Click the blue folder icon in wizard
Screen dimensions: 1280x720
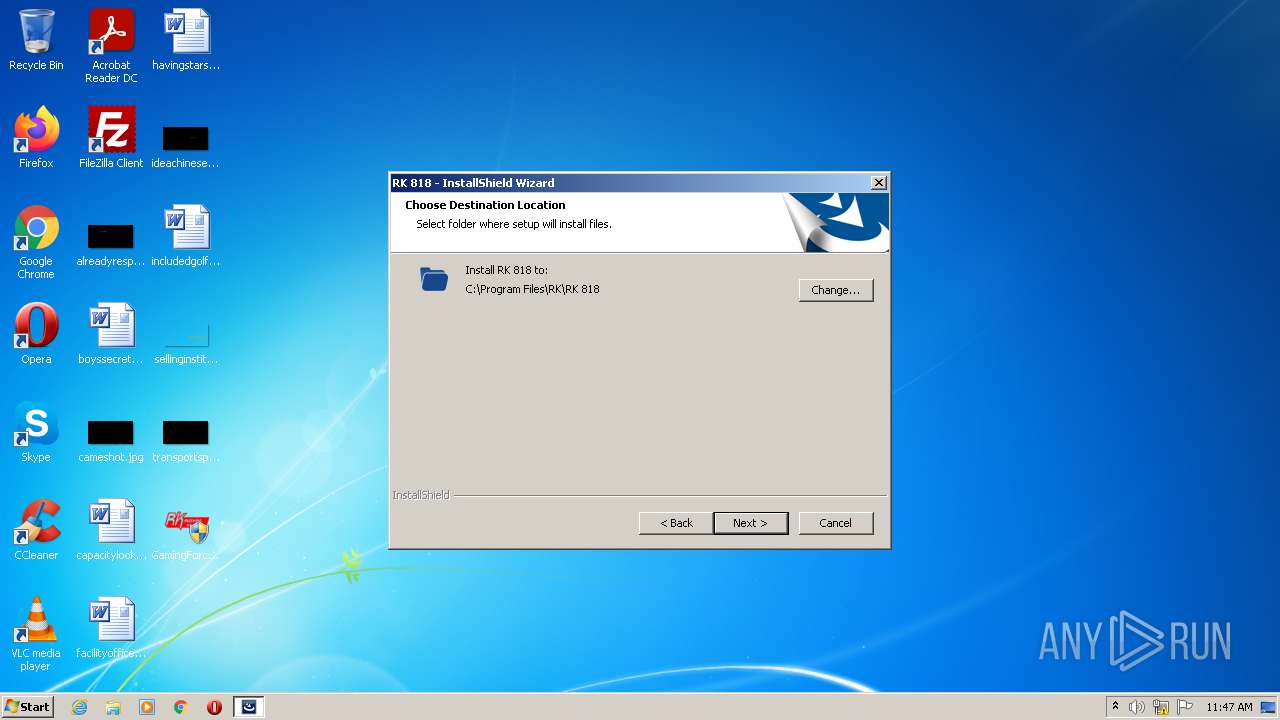click(x=434, y=280)
